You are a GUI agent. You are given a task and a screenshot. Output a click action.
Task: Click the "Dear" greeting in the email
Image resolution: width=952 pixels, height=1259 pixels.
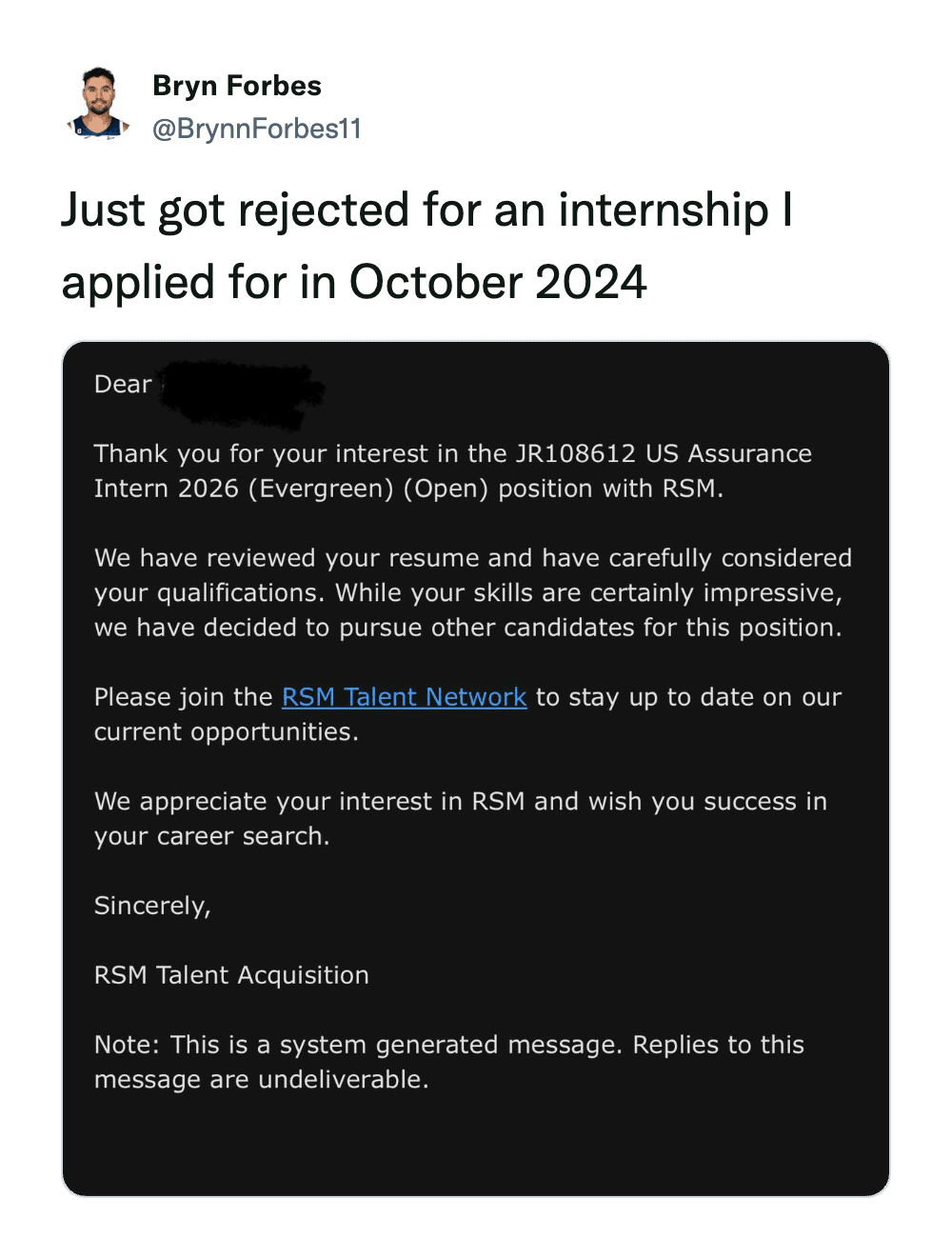(123, 385)
